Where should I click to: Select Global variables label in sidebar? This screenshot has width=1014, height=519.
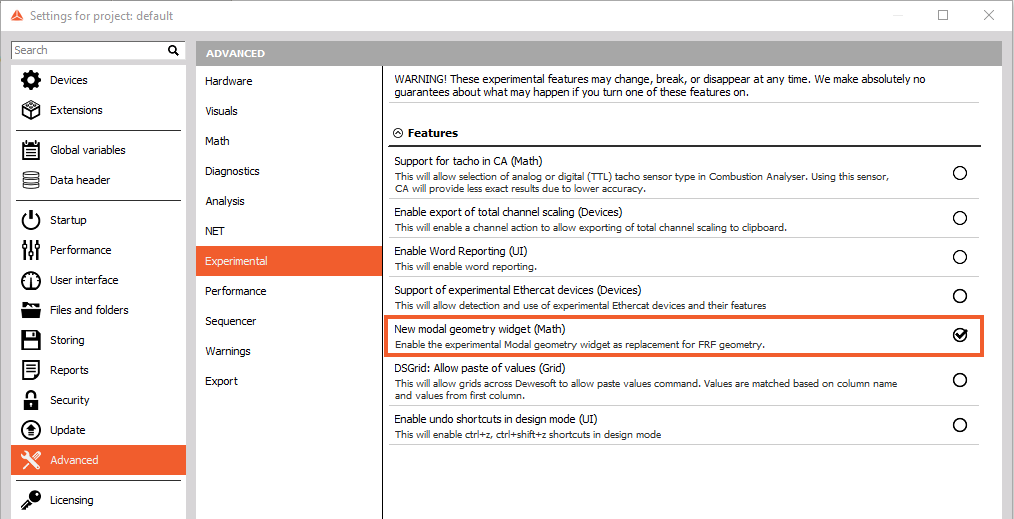point(88,150)
